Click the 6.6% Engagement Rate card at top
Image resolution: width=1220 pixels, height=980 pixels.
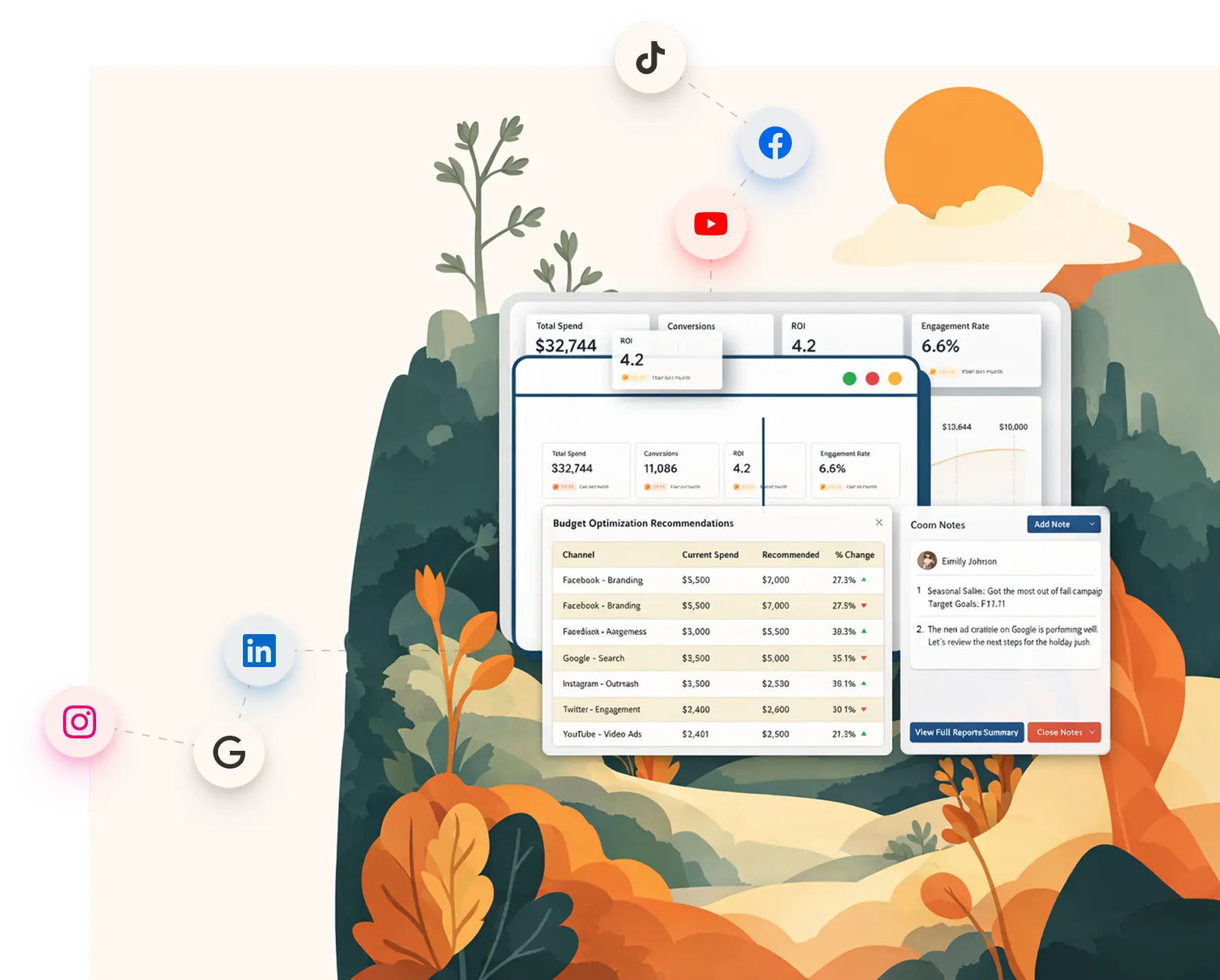[976, 350]
